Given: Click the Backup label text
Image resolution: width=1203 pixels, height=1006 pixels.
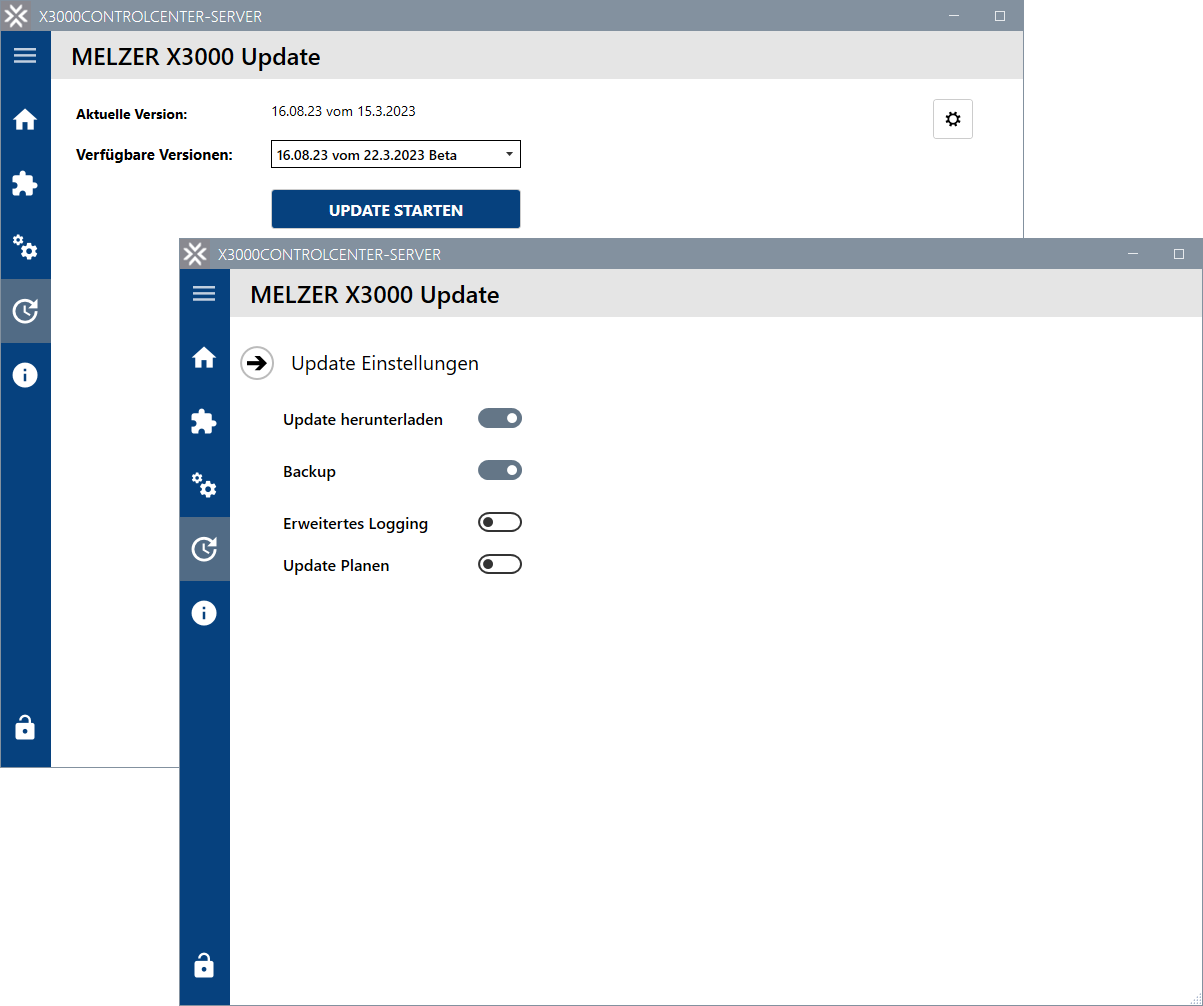Looking at the screenshot, I should point(309,471).
